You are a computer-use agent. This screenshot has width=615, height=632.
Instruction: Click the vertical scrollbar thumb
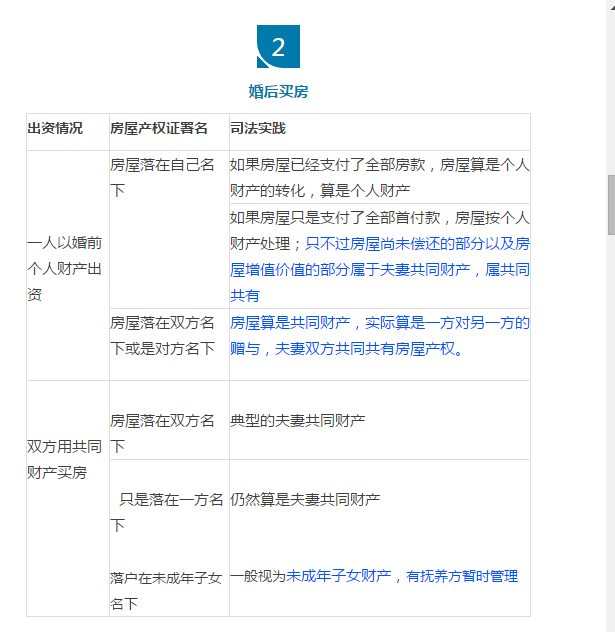pyautogui.click(x=610, y=204)
